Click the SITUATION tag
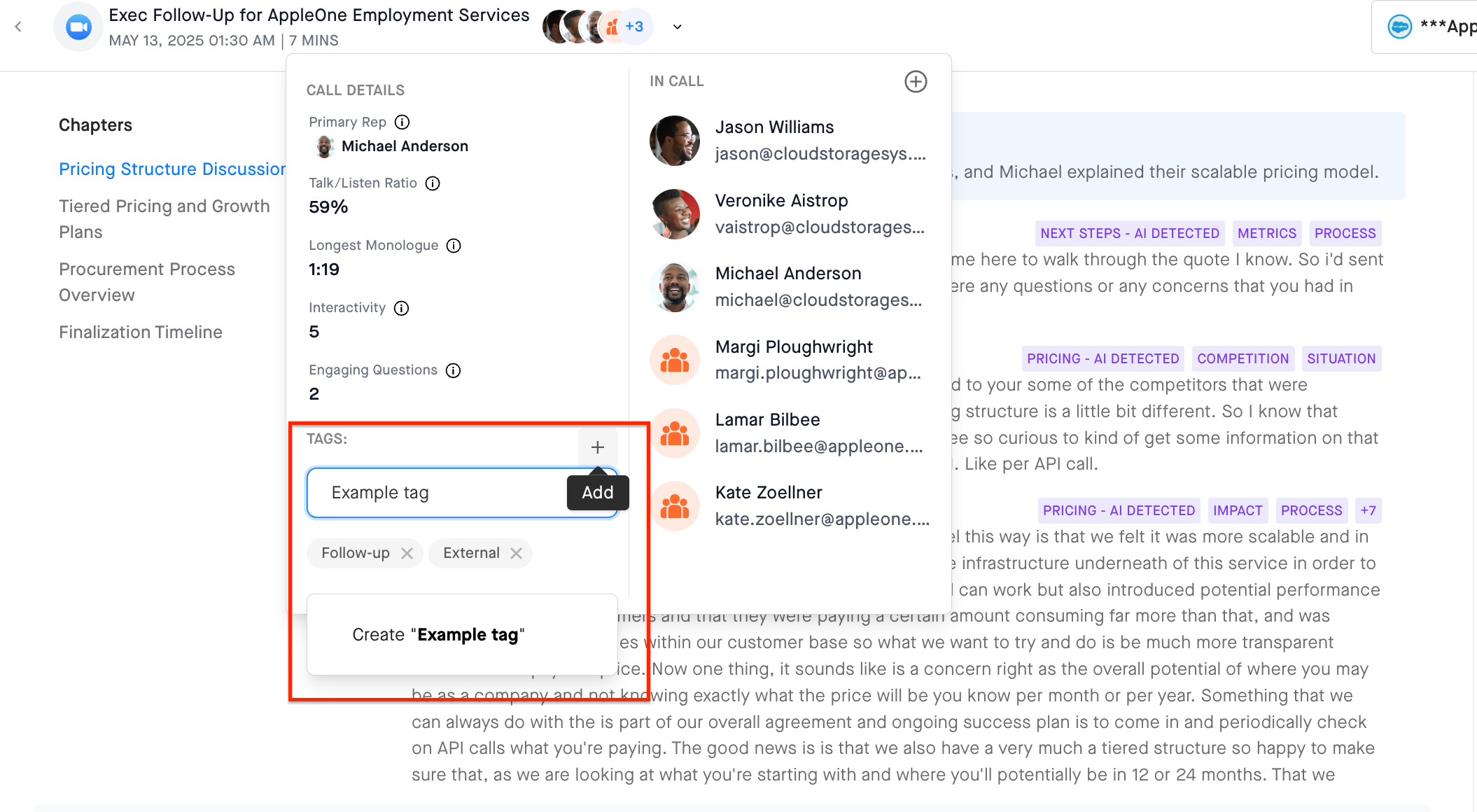Screen dimensions: 1477x812 (1341, 359)
